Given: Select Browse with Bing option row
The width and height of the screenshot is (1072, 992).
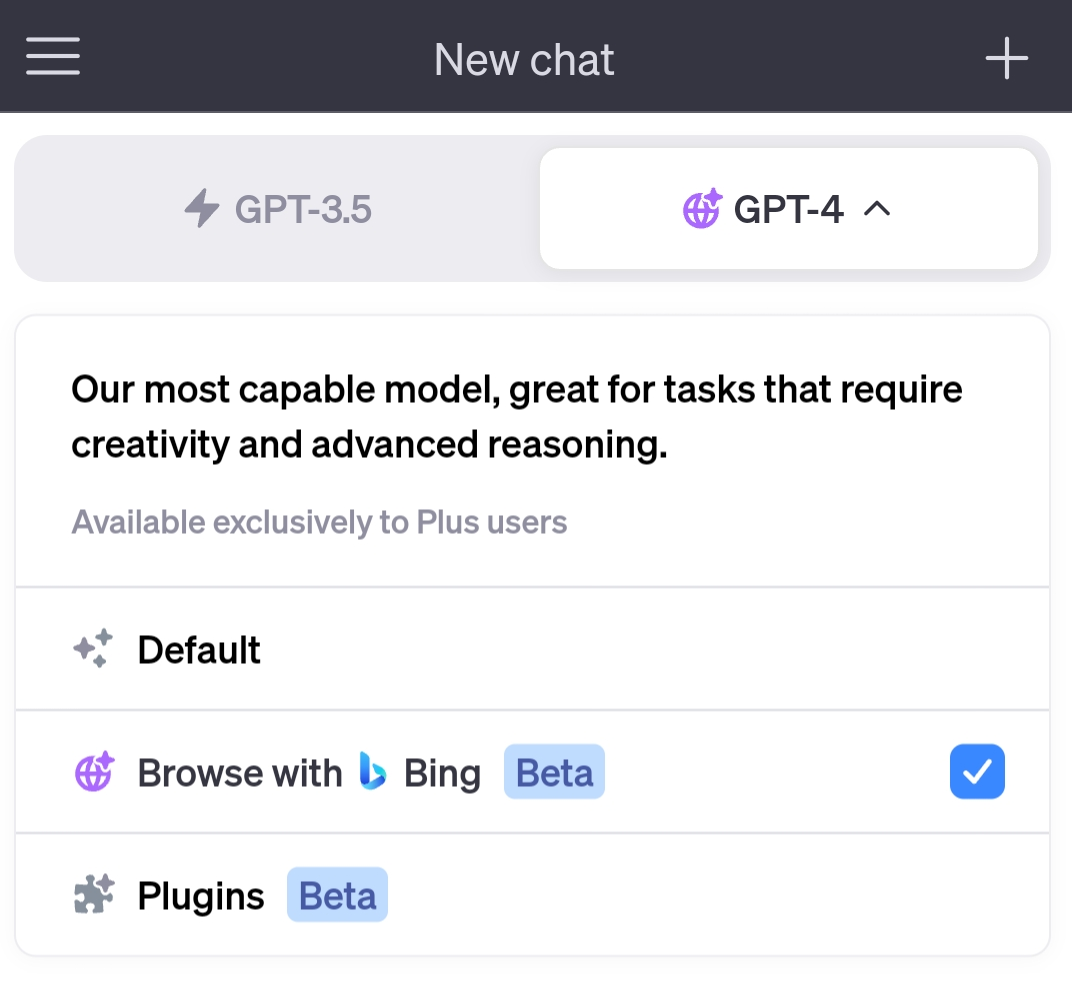Looking at the screenshot, I should (x=532, y=772).
